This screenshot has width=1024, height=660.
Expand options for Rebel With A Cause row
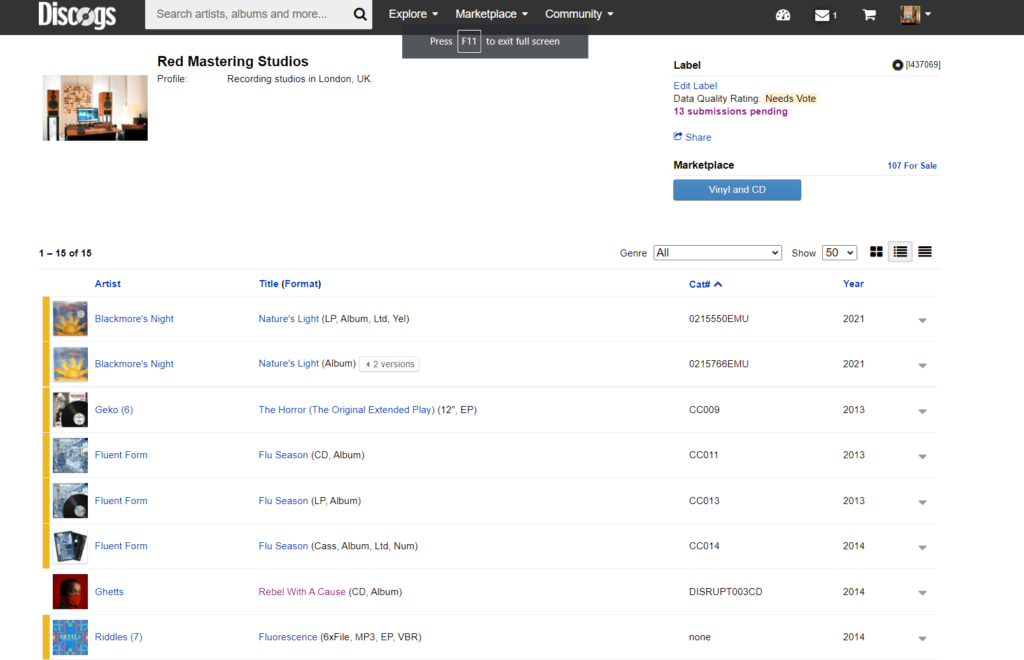tap(922, 592)
